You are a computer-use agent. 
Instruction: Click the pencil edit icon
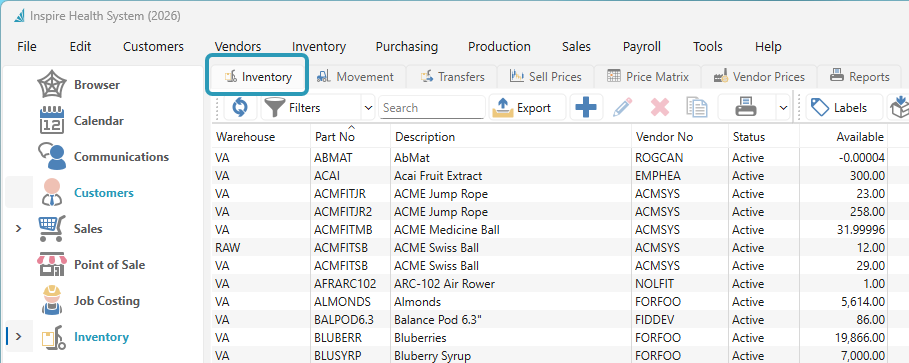point(623,107)
